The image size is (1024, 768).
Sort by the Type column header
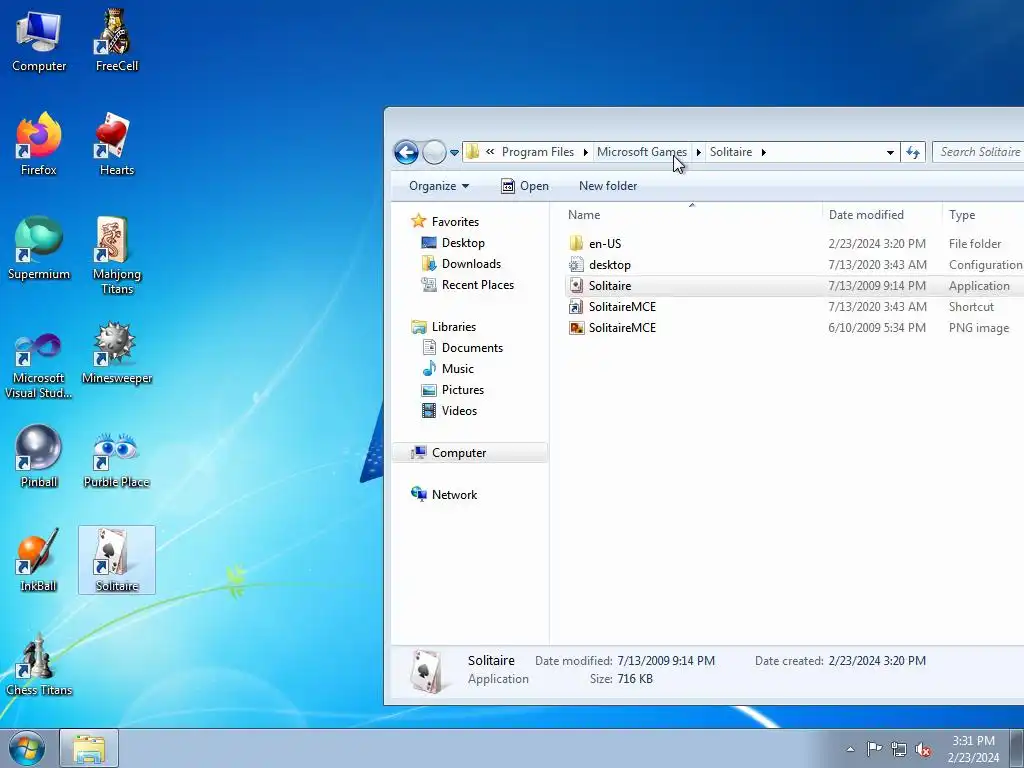[983, 215]
